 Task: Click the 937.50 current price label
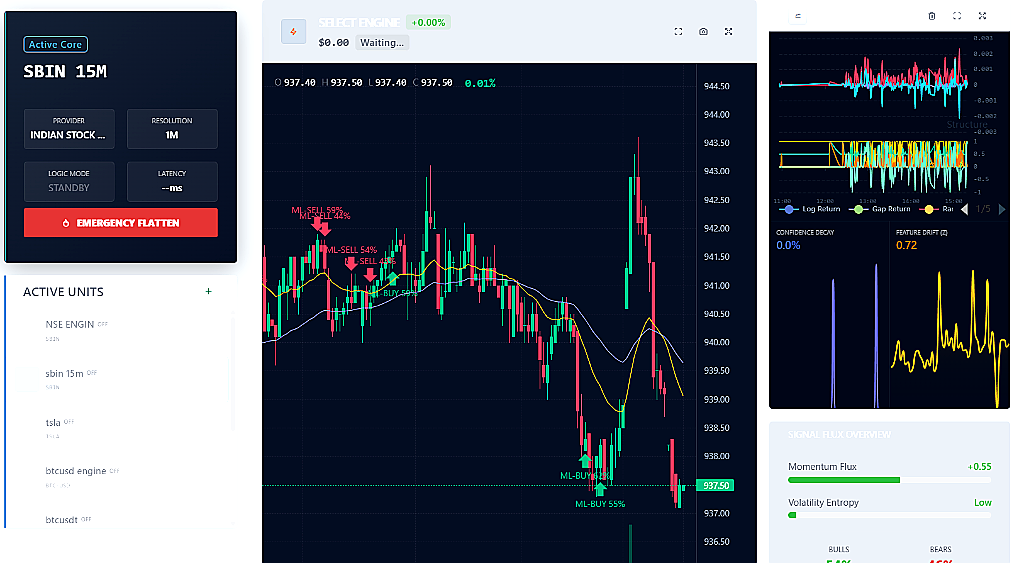click(x=716, y=485)
